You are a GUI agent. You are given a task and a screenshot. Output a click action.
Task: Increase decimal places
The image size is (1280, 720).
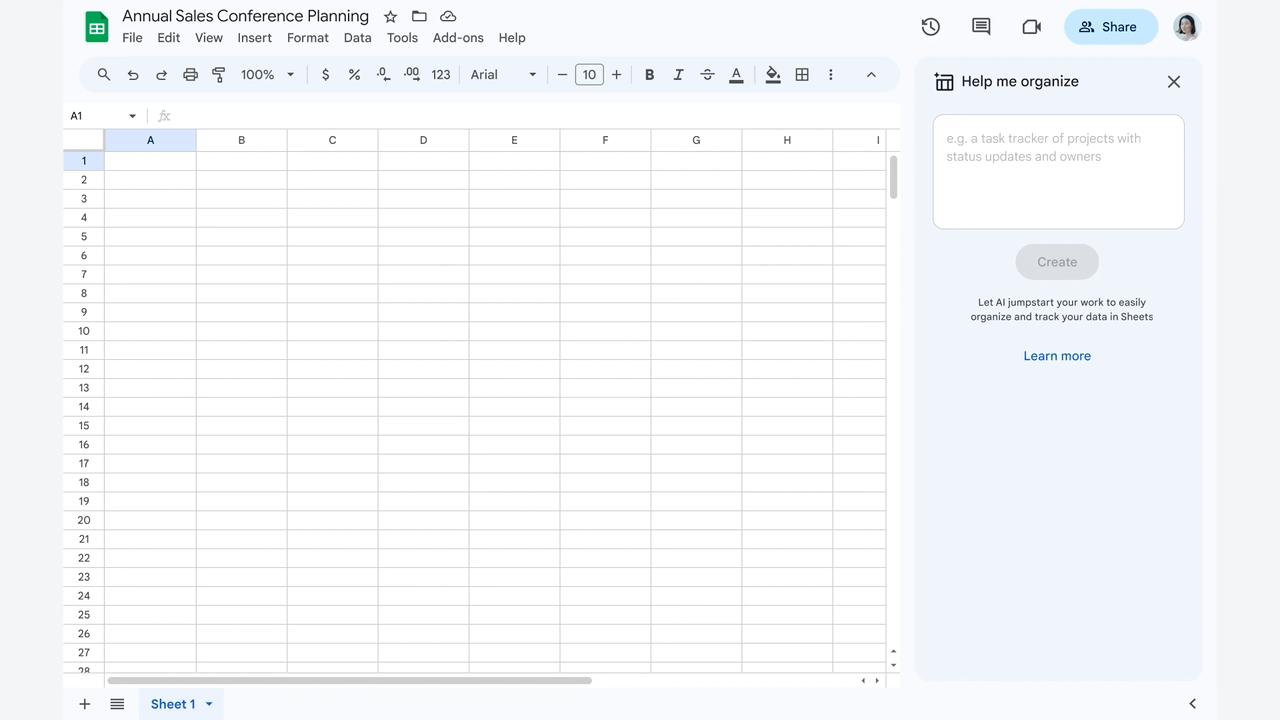point(411,74)
